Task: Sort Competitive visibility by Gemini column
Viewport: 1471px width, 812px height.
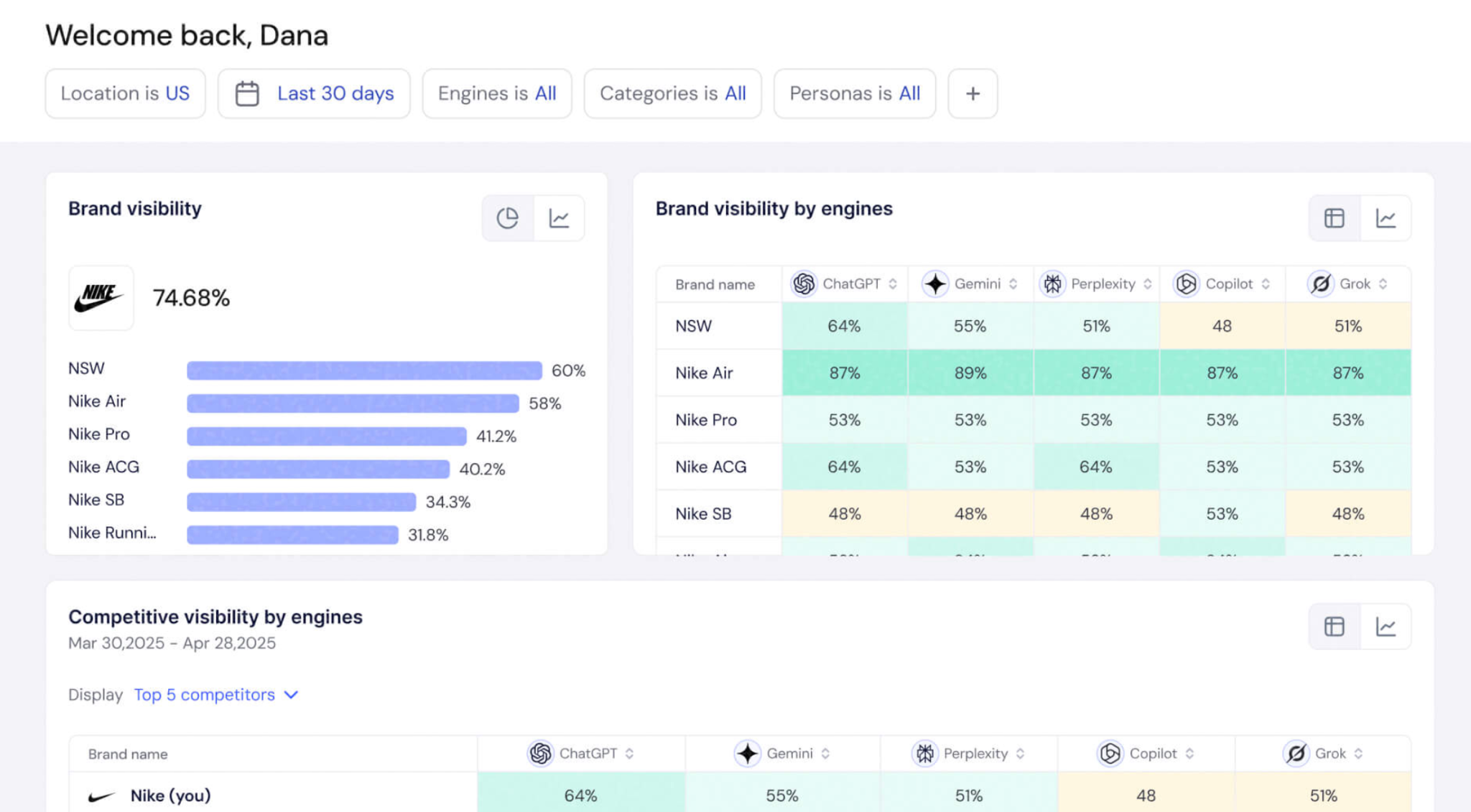Action: point(825,754)
